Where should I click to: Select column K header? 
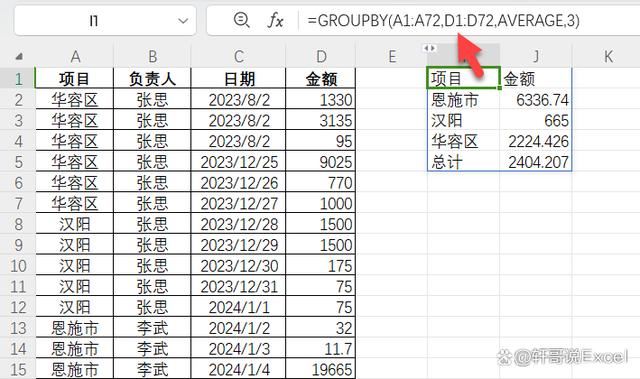pyautogui.click(x=608, y=57)
